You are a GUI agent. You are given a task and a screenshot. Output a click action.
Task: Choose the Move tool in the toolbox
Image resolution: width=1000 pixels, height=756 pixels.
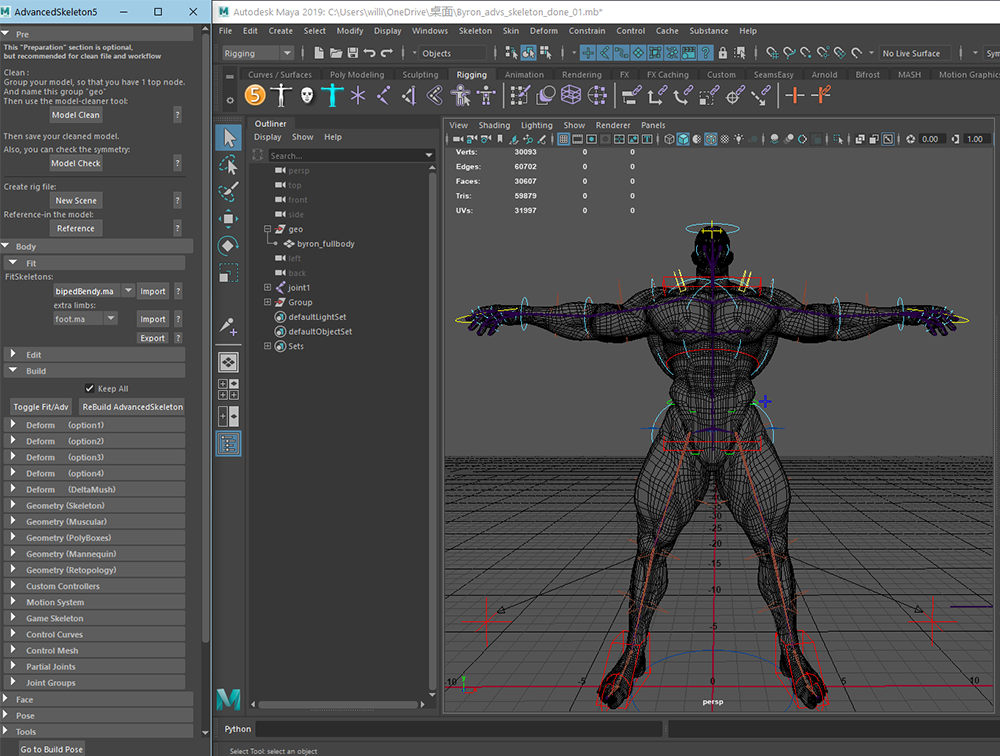coord(228,218)
